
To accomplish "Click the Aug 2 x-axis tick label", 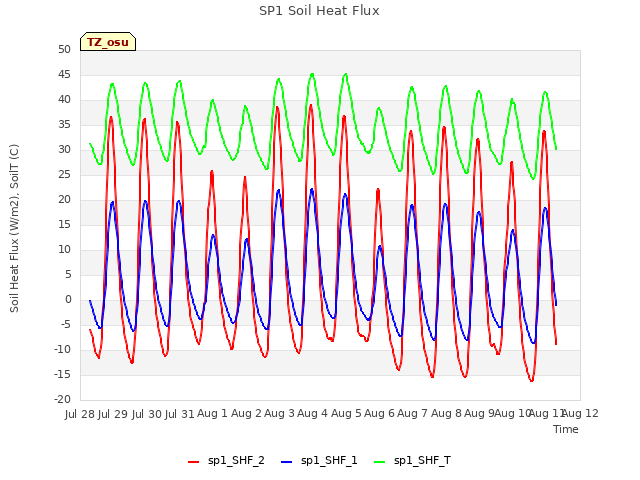I will click(246, 413).
